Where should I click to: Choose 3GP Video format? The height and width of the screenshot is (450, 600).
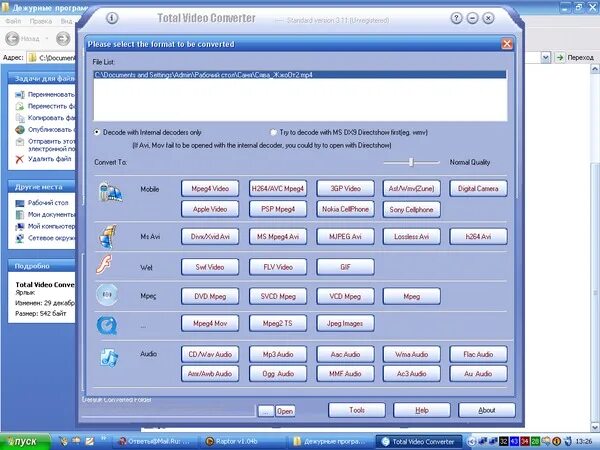coord(345,189)
